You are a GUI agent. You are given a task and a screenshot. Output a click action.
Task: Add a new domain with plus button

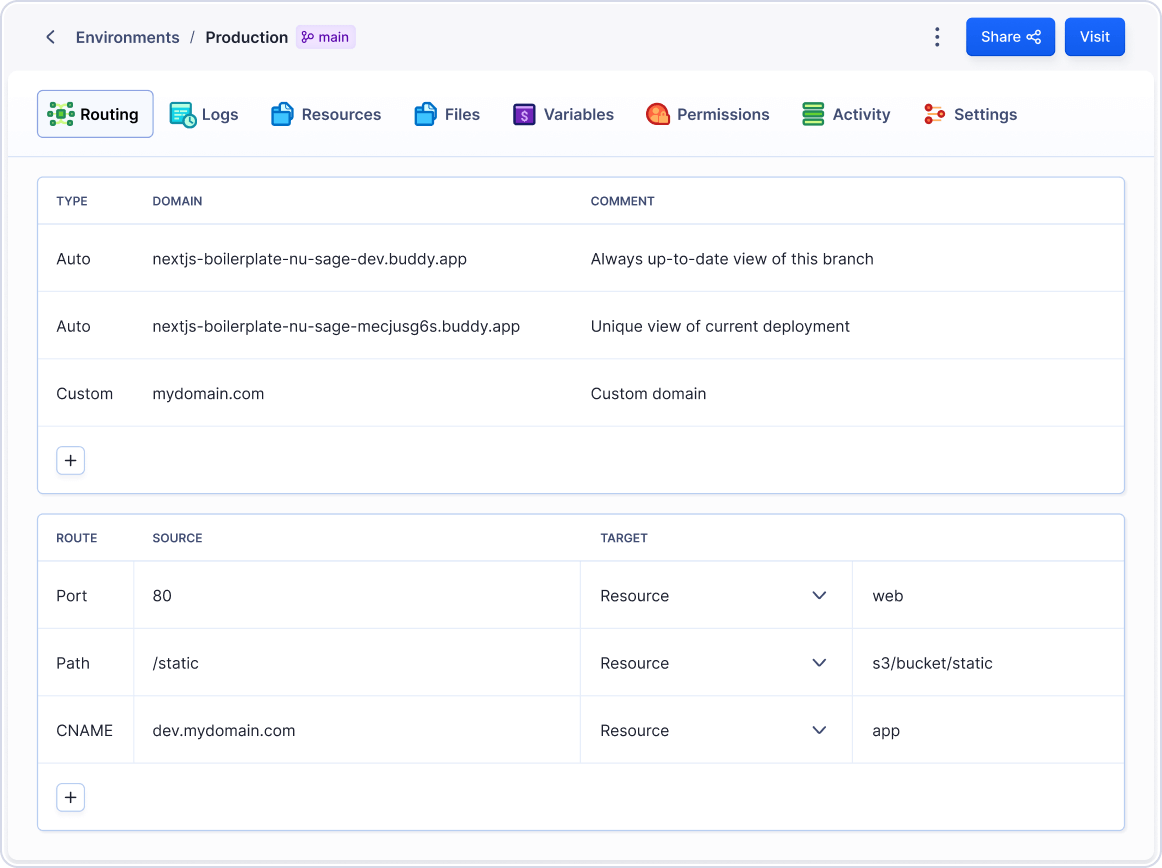click(x=70, y=460)
